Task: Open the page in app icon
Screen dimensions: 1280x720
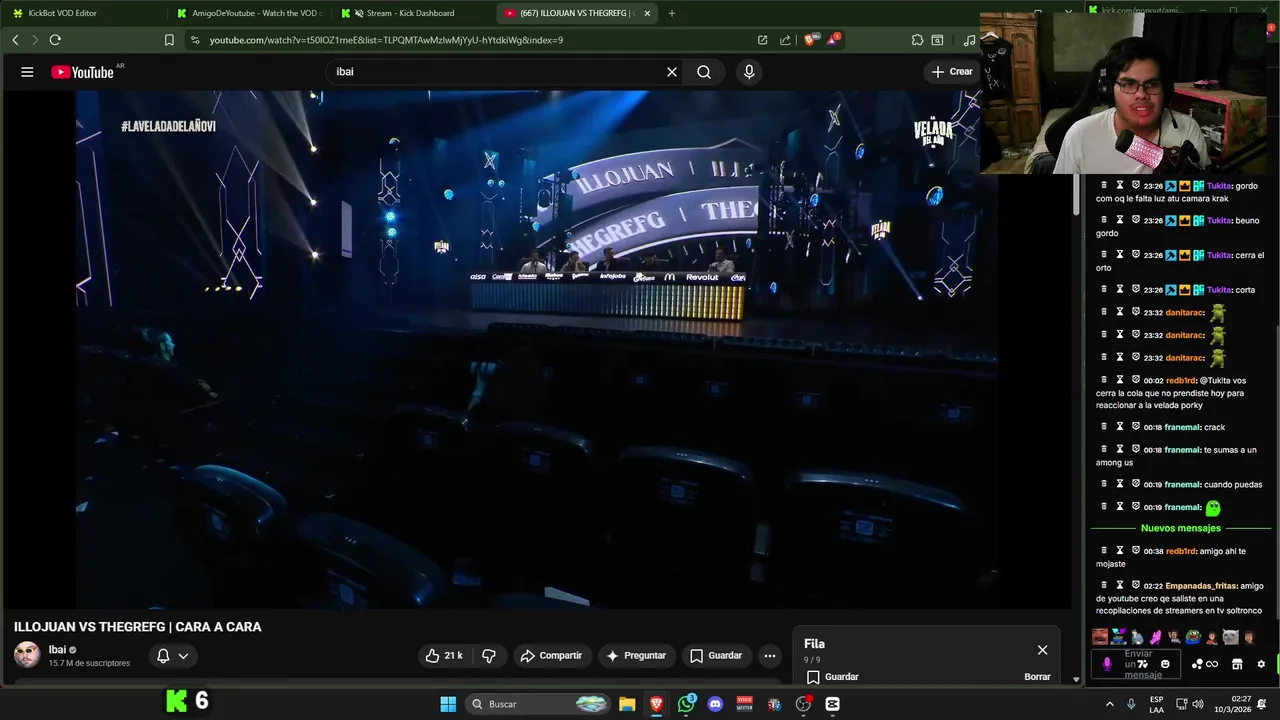Action: coord(762,40)
